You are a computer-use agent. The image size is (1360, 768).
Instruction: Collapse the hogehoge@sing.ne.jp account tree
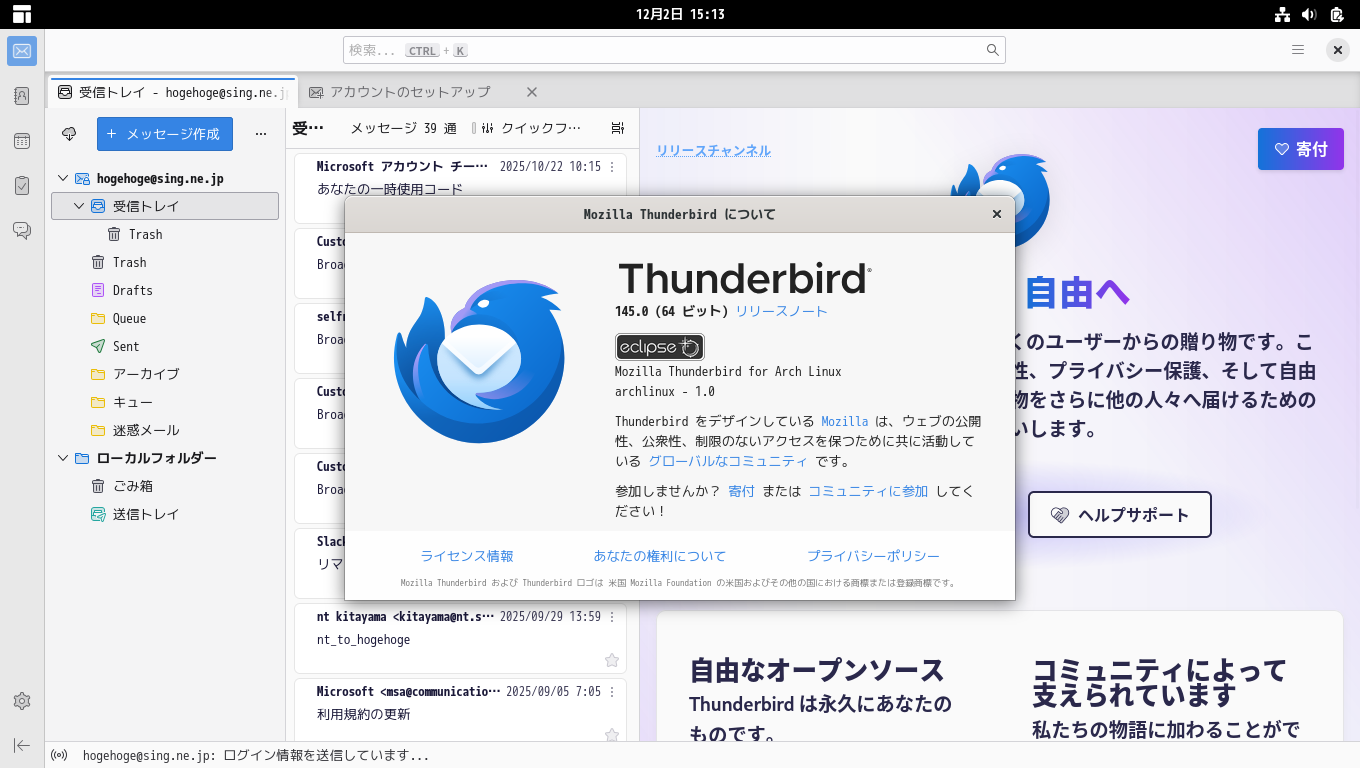(62, 178)
